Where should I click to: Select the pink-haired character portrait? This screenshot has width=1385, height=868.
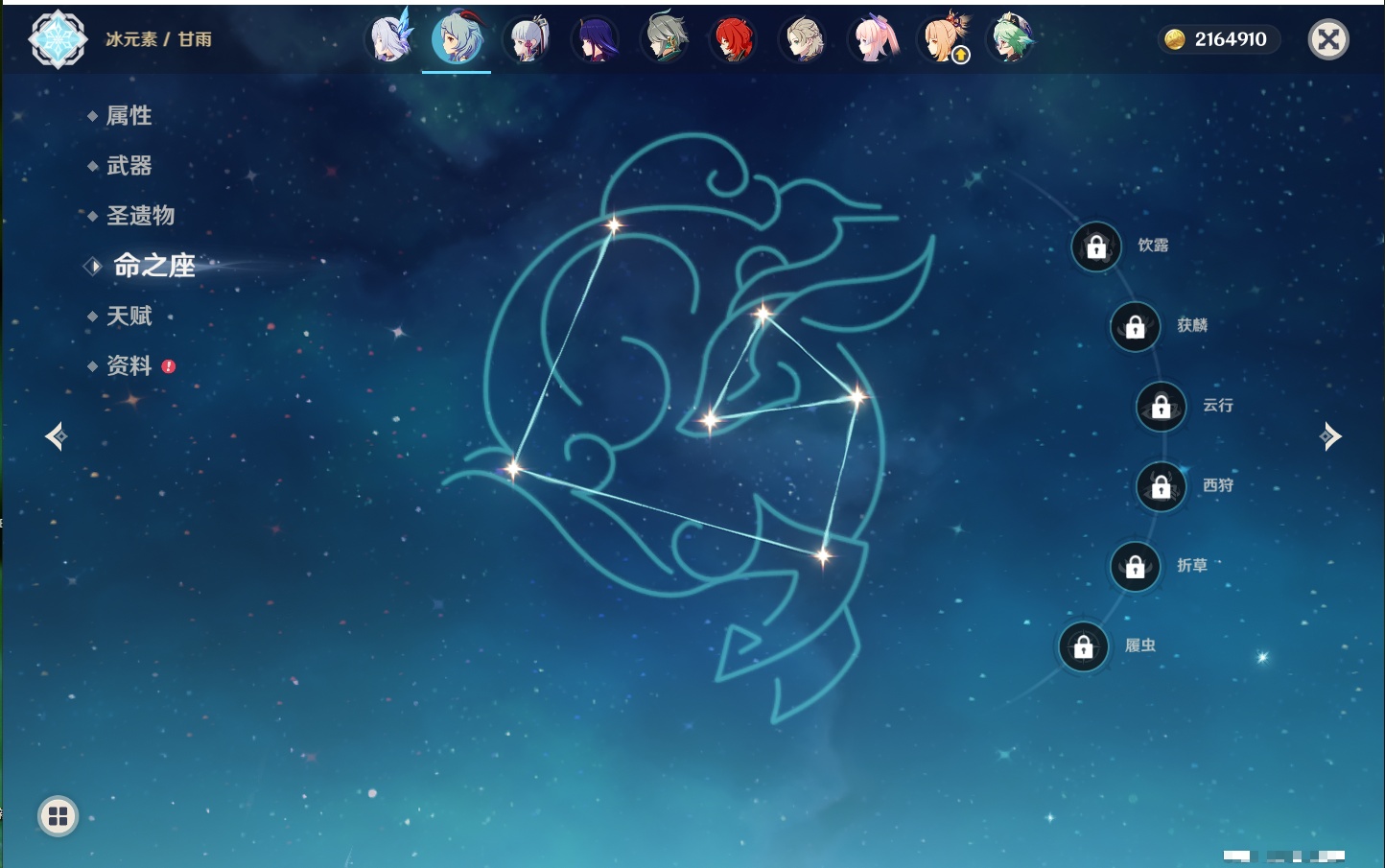874,39
